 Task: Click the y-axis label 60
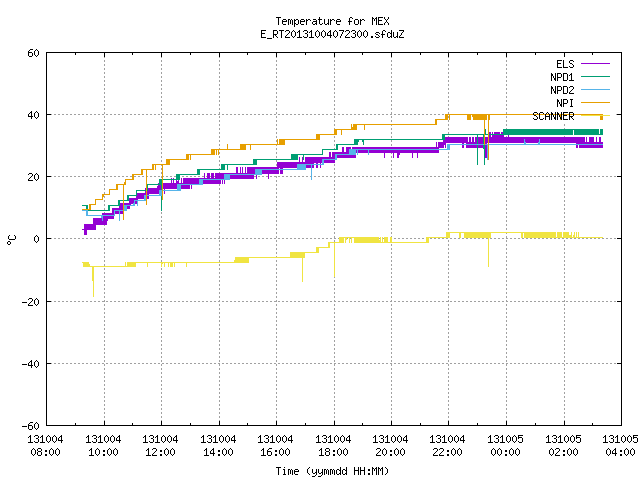tap(33, 53)
